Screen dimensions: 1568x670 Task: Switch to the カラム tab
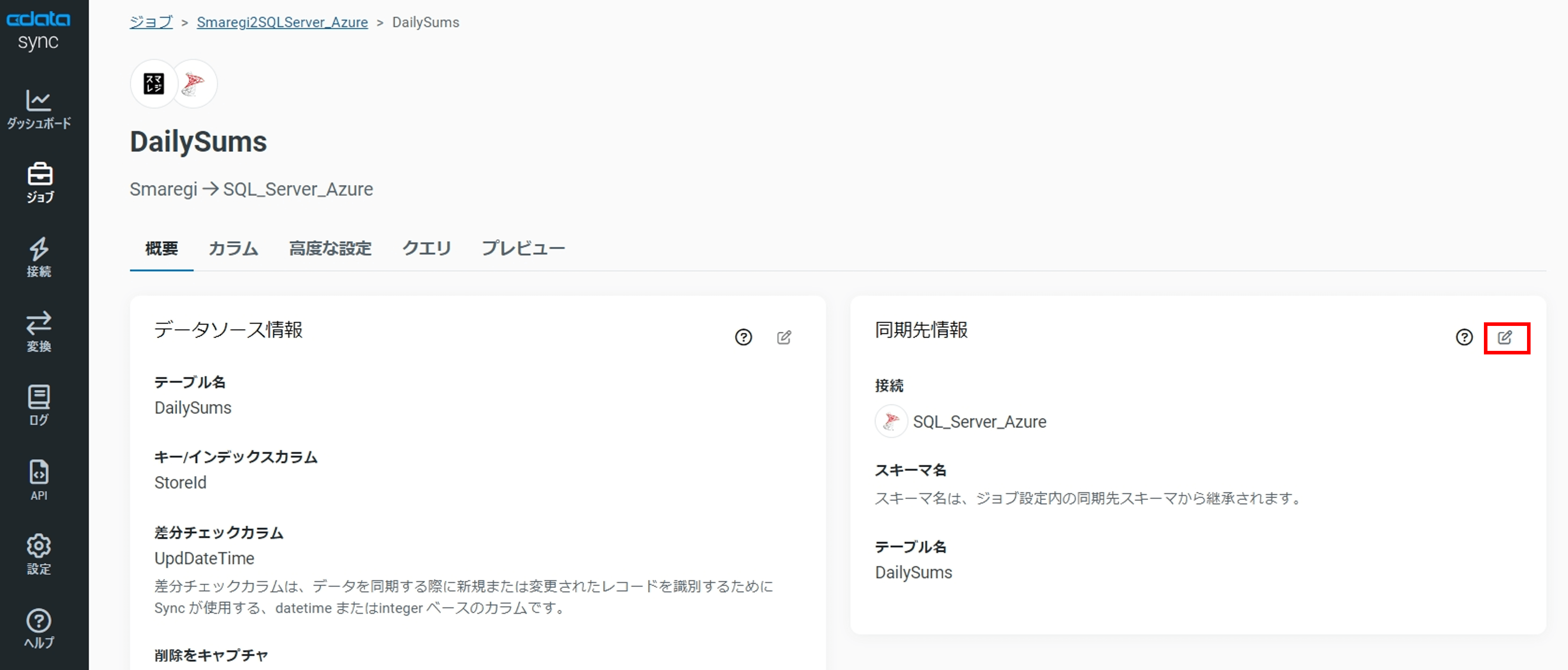[233, 249]
